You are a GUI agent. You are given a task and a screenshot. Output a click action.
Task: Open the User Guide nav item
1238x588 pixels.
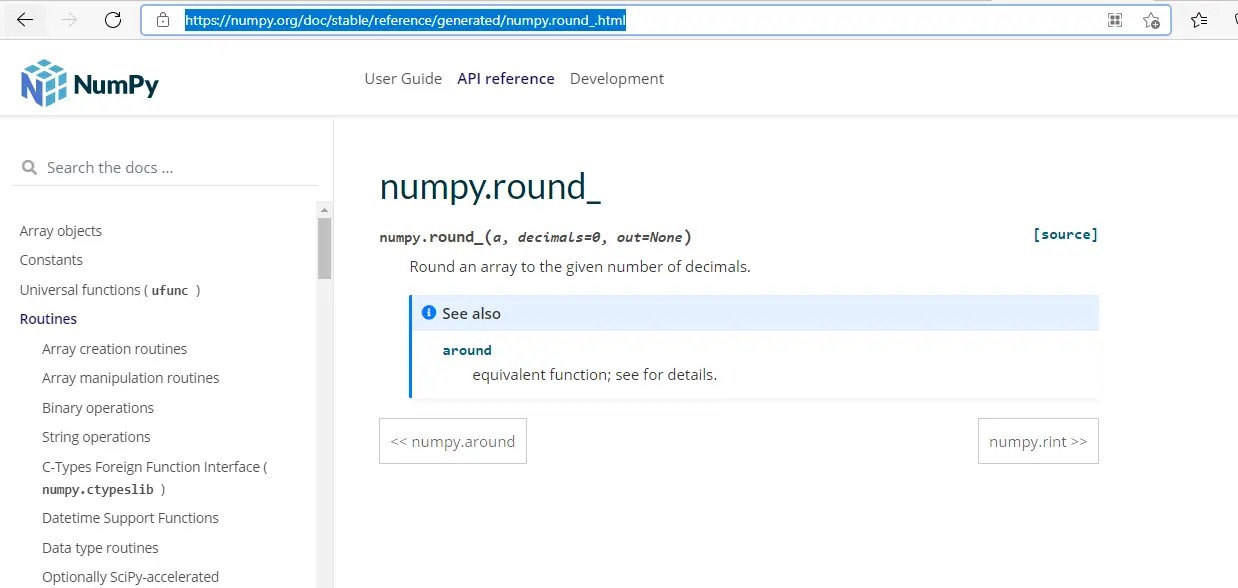[403, 79]
